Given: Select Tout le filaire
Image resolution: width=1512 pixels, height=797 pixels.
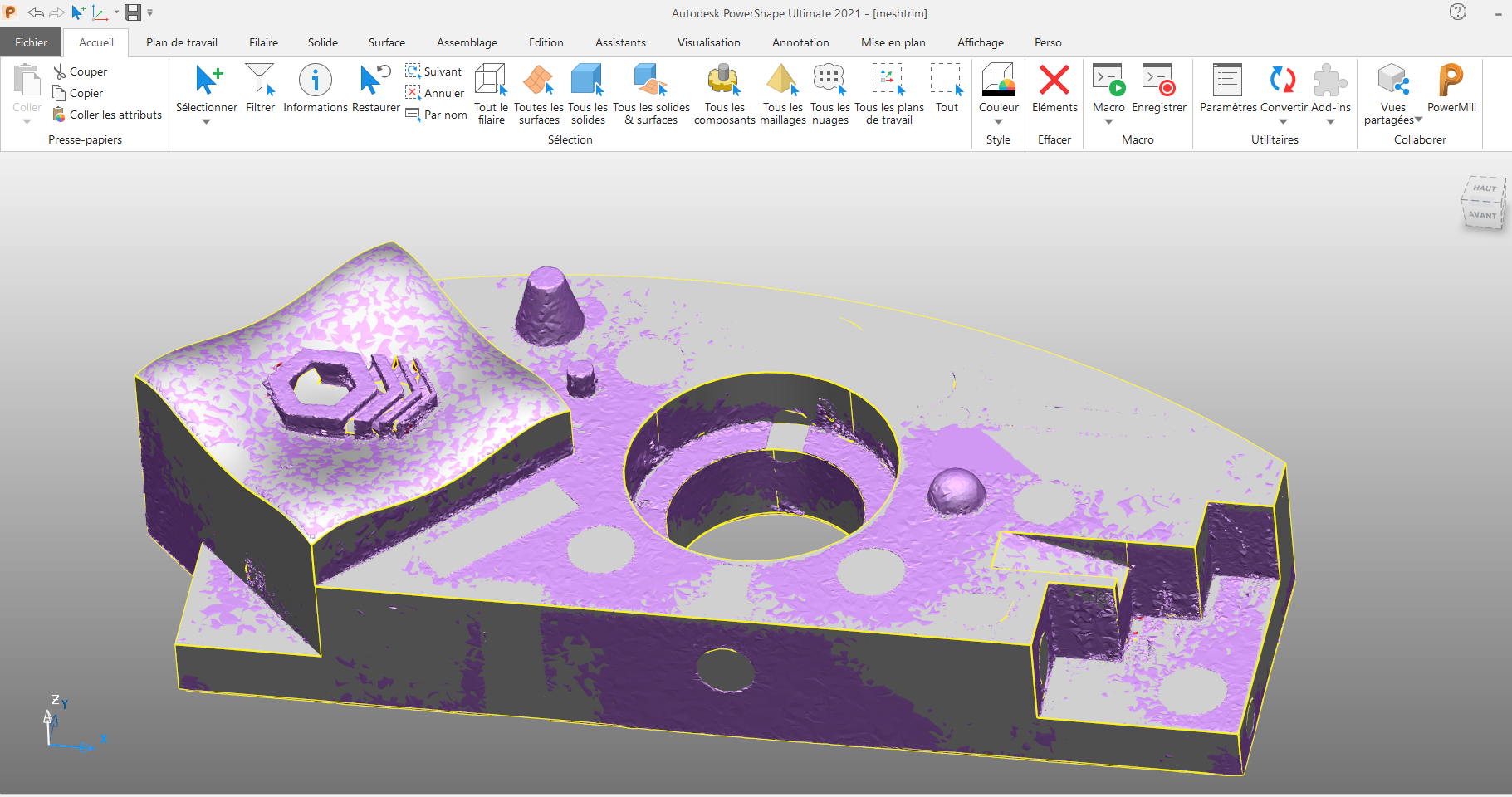Looking at the screenshot, I should click(x=491, y=81).
